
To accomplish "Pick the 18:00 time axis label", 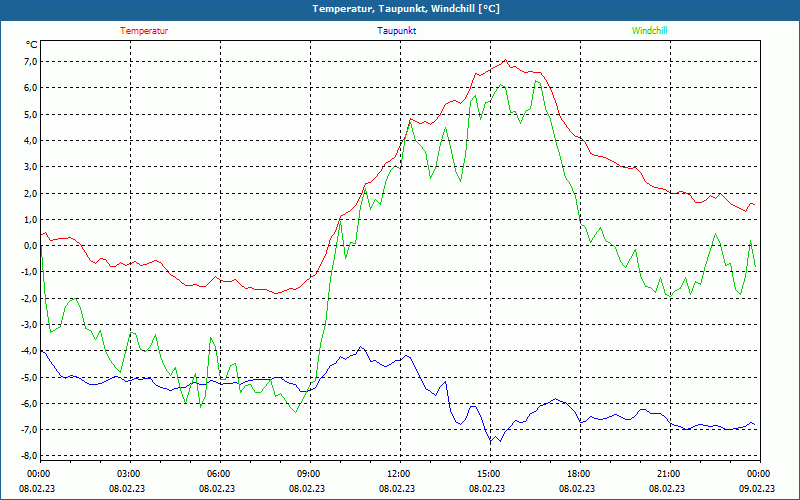I will (578, 473).
